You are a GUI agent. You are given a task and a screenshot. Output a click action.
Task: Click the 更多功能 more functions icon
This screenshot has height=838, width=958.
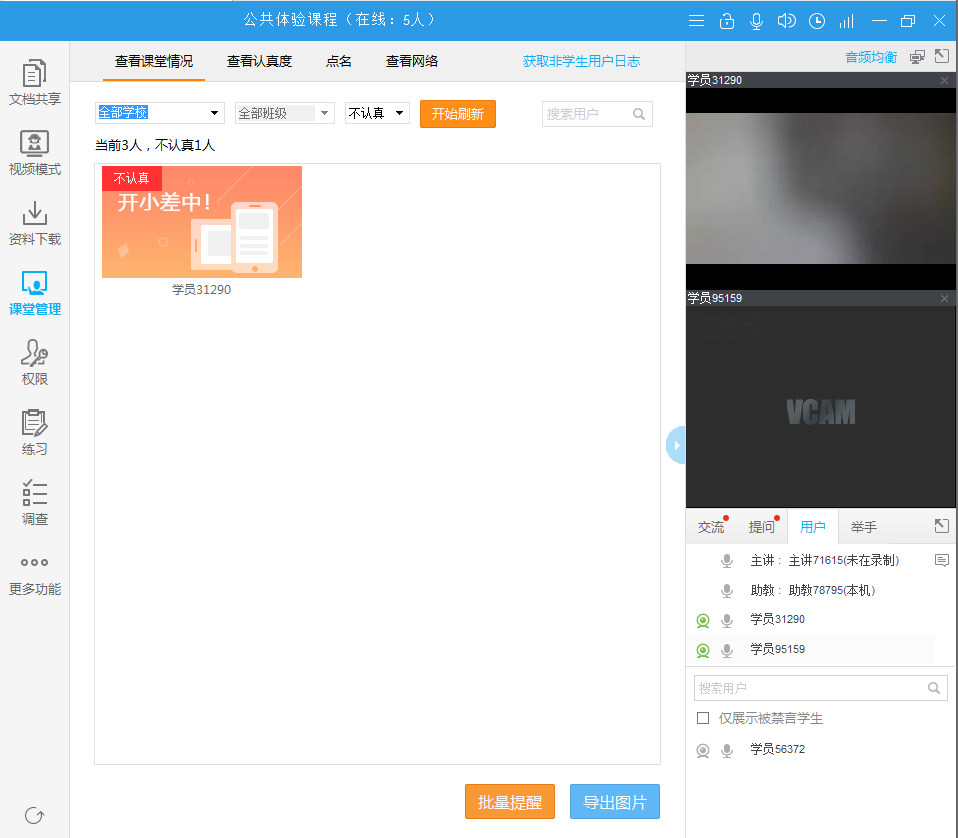pyautogui.click(x=34, y=572)
